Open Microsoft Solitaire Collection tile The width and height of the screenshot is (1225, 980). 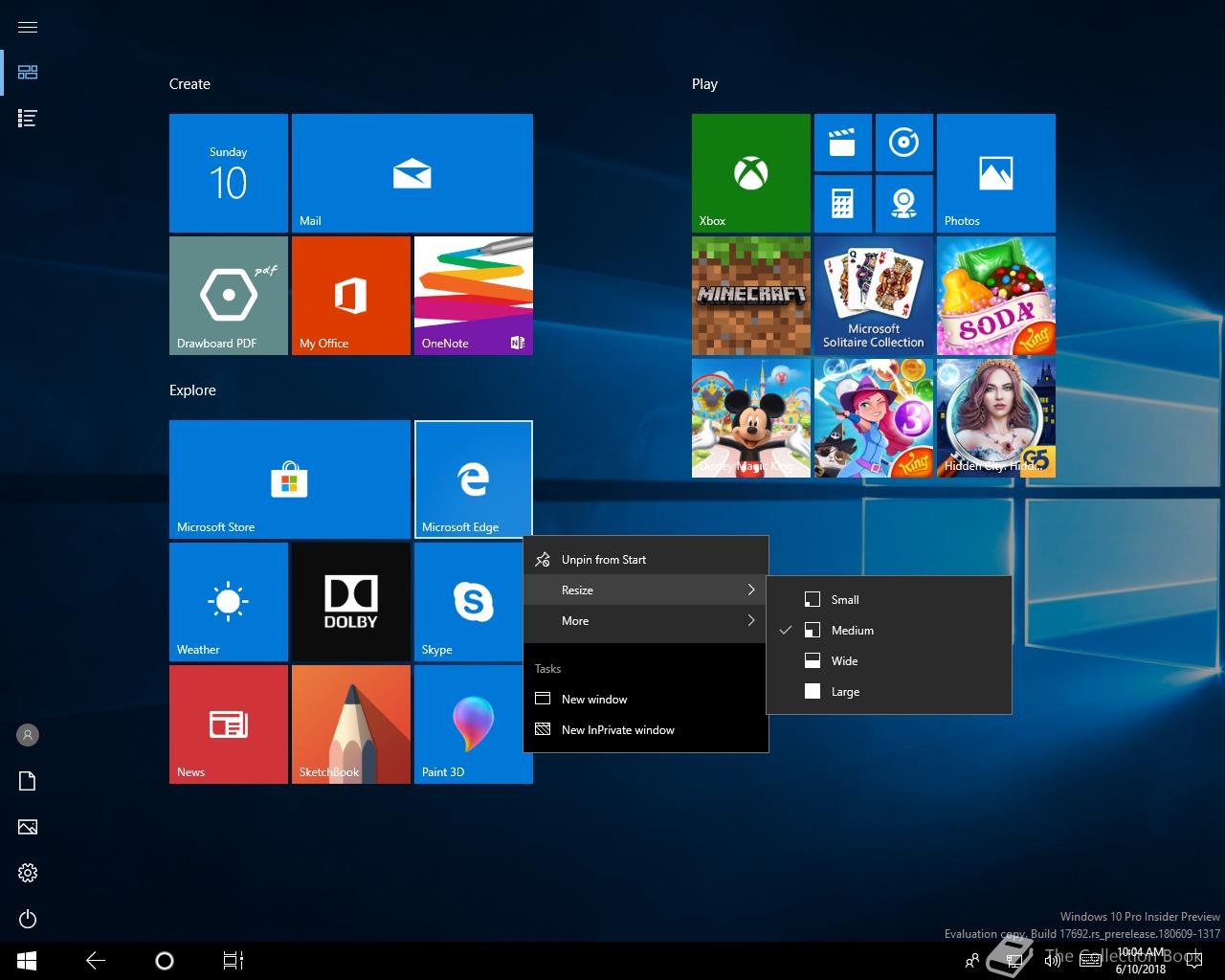point(874,296)
